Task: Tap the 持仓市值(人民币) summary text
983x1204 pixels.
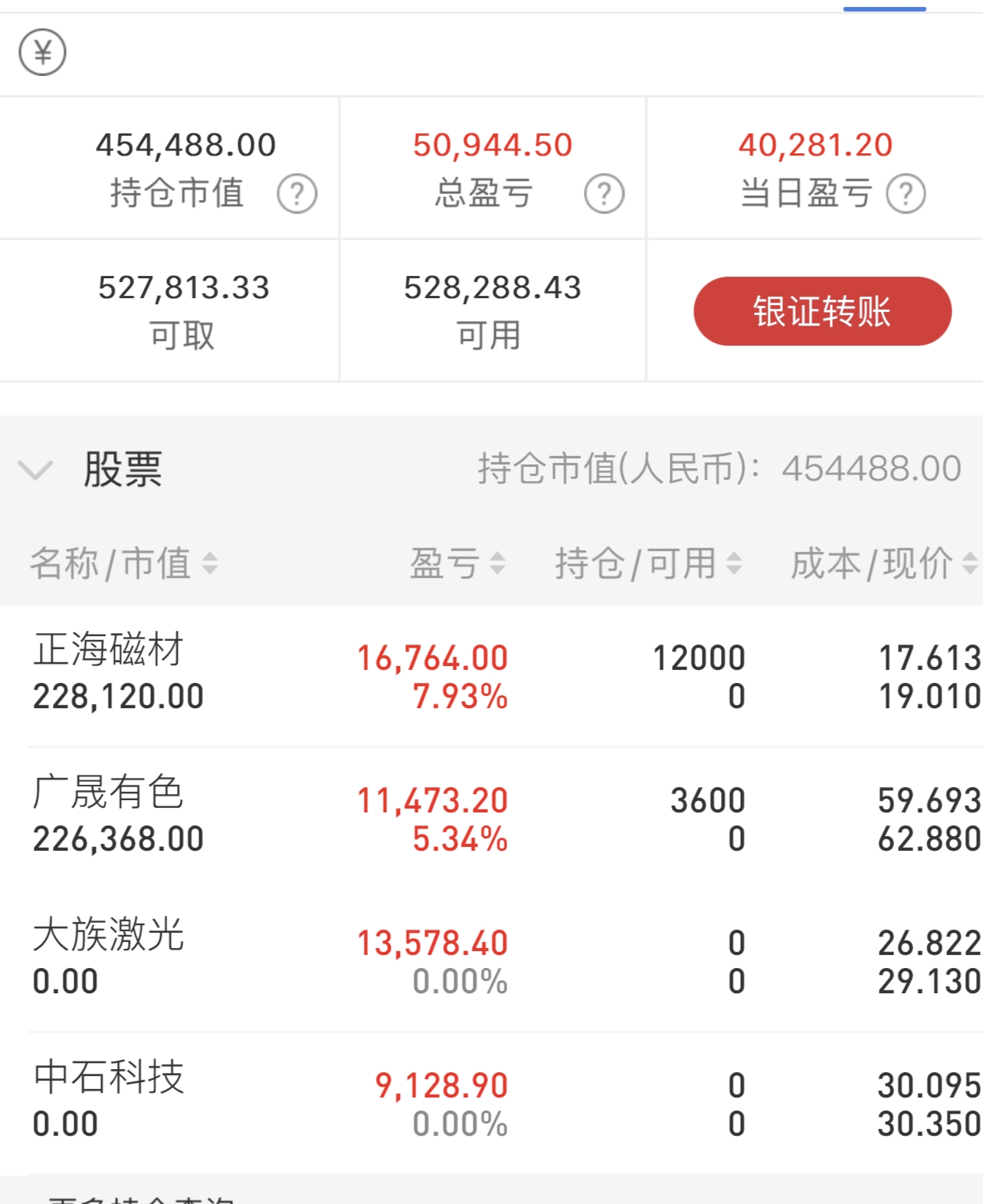Action: pos(719,468)
